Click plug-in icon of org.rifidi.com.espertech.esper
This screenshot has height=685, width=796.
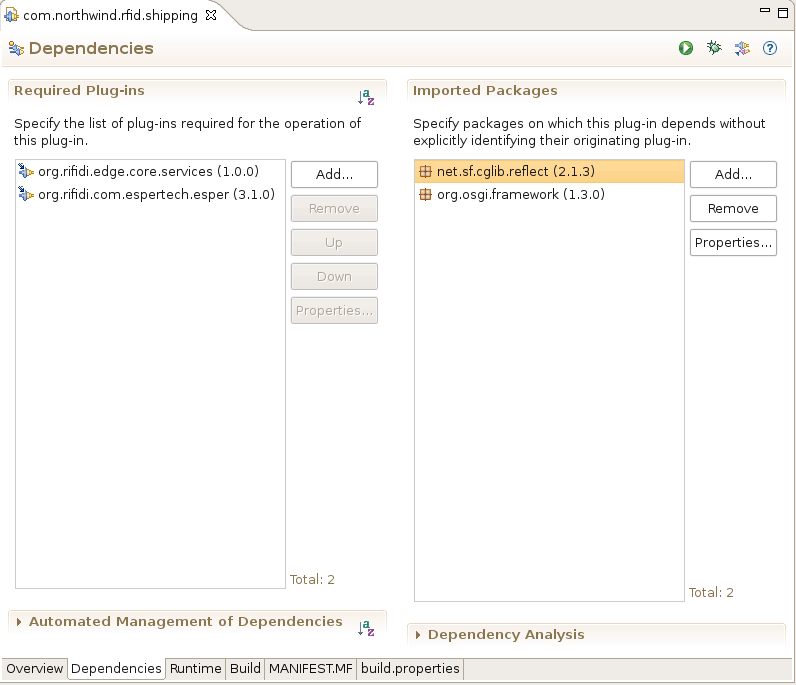[x=26, y=194]
